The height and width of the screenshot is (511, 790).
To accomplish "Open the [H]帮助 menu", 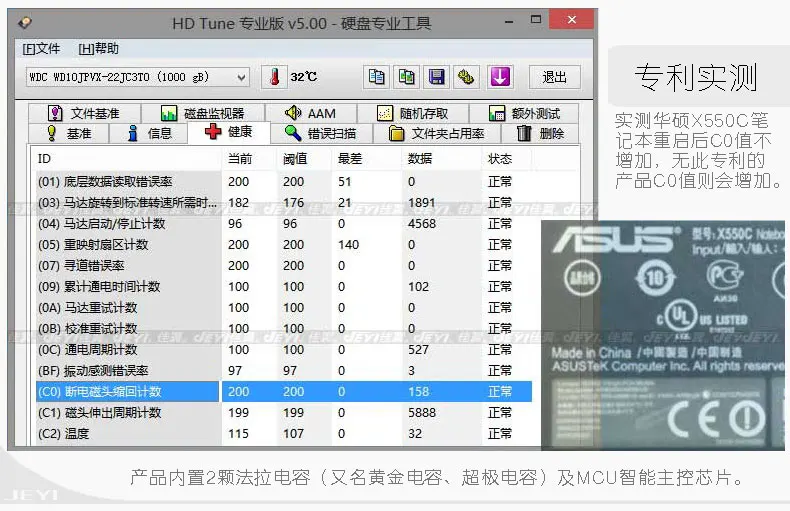I will [98, 49].
